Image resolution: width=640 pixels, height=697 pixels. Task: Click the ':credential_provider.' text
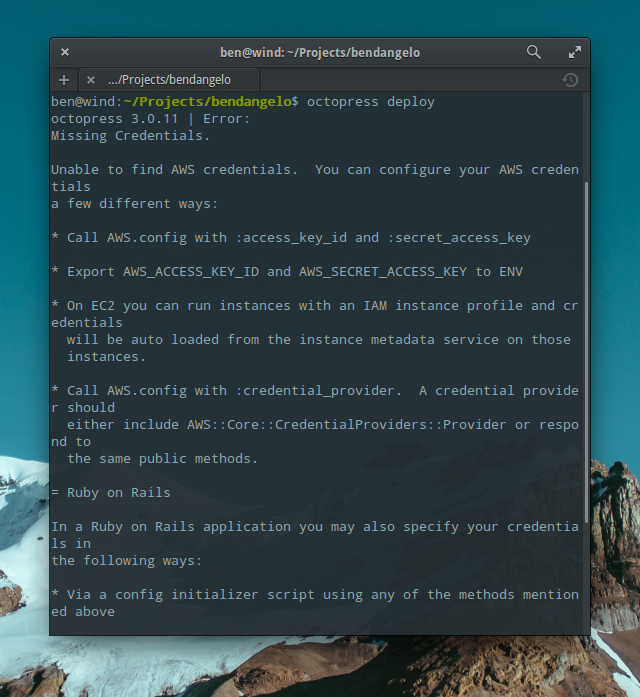319,391
